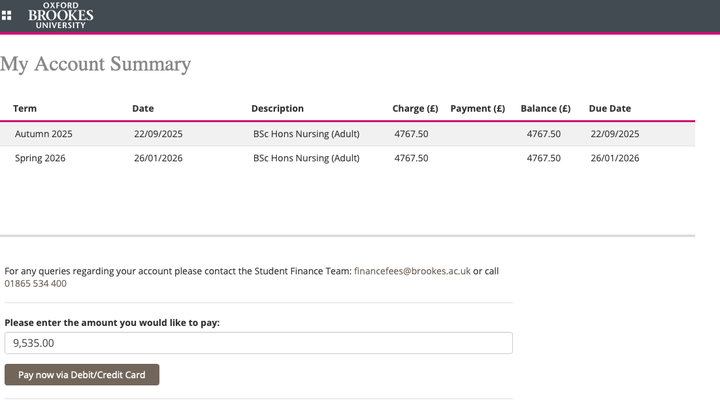The image size is (720, 405).
Task: Click the My Account Summary heading
Action: 95,64
